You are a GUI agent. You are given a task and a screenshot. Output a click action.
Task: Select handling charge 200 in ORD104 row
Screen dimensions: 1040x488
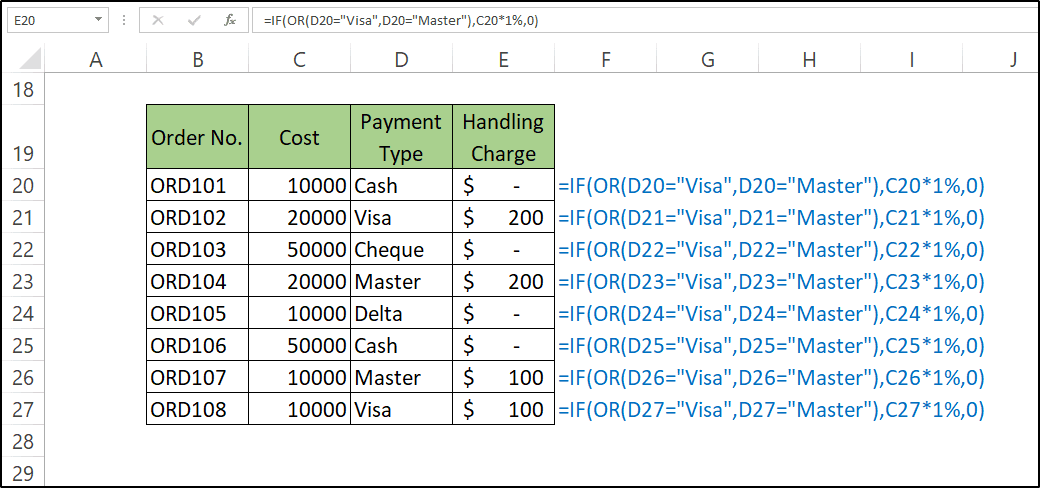coord(503,281)
